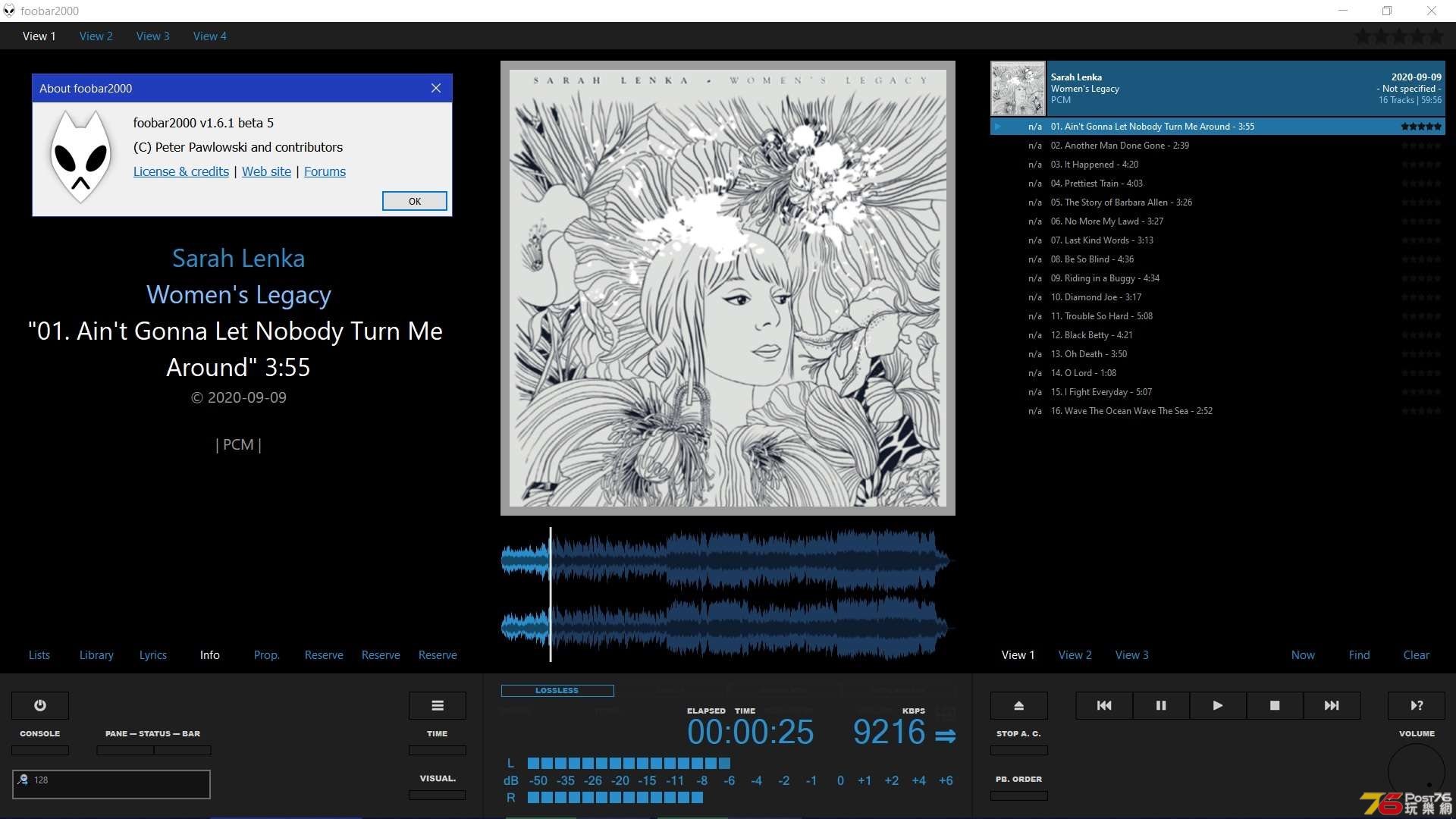Minimize the foobar2000 window
1456x819 pixels.
(x=1343, y=11)
